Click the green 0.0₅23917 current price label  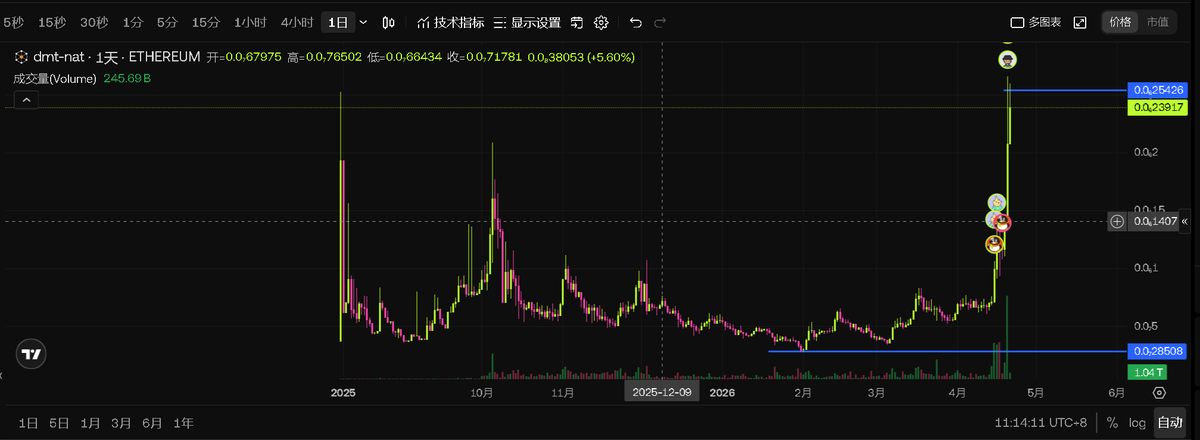click(1158, 107)
